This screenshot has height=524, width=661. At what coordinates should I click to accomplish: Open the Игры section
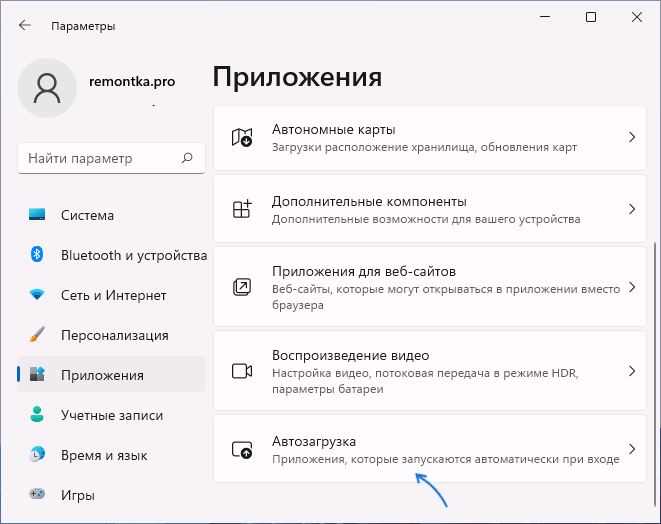pyautogui.click(x=111, y=494)
